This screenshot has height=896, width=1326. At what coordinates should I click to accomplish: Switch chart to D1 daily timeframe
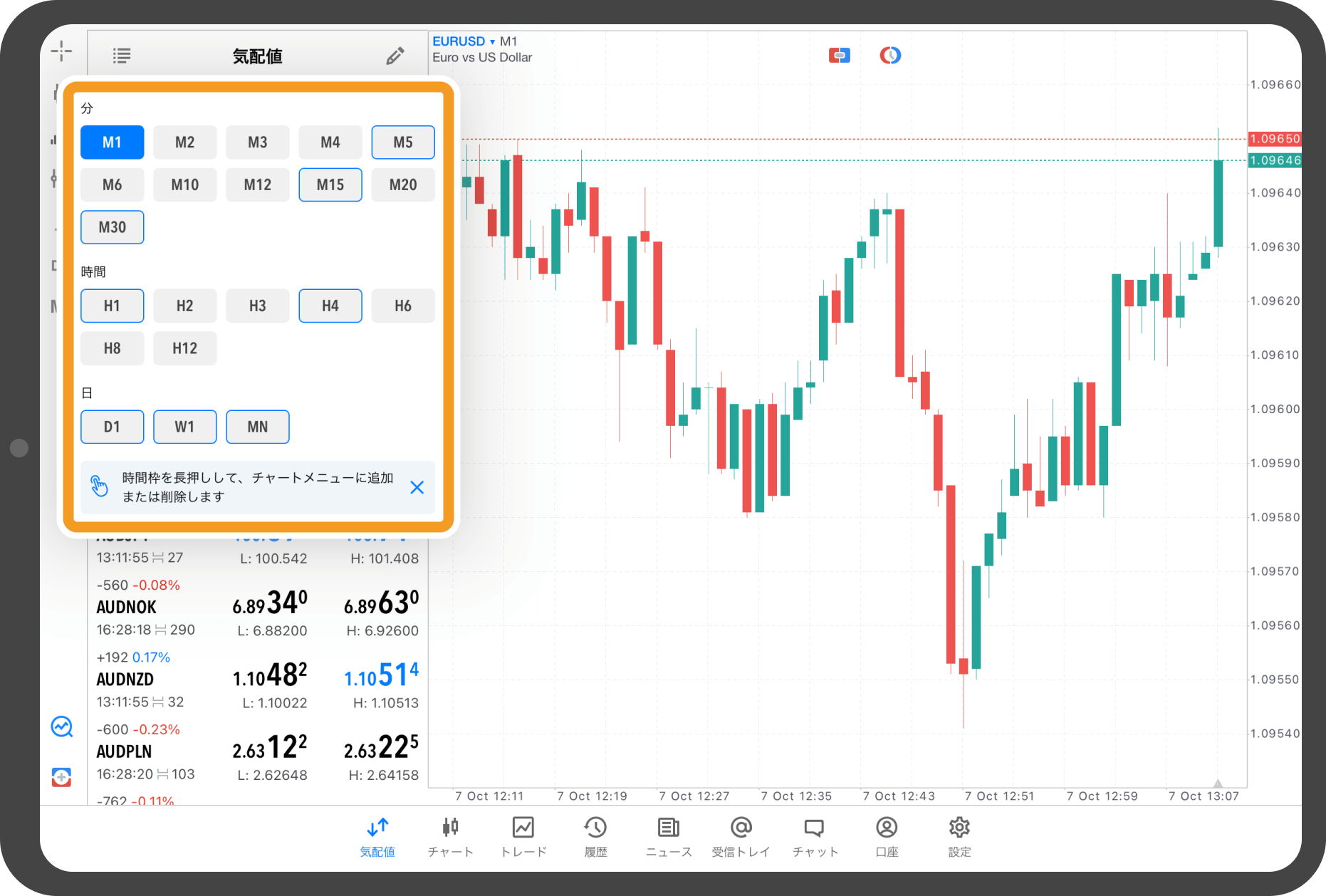click(x=112, y=427)
